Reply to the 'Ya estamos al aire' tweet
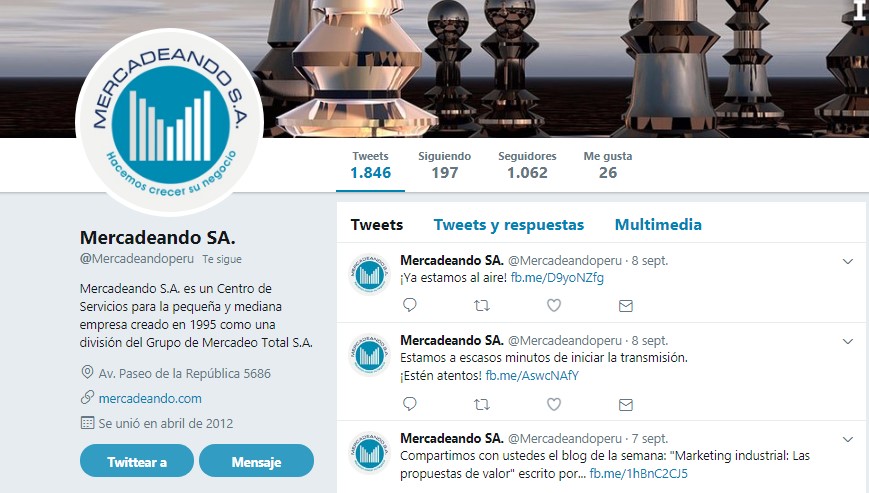 [410, 305]
